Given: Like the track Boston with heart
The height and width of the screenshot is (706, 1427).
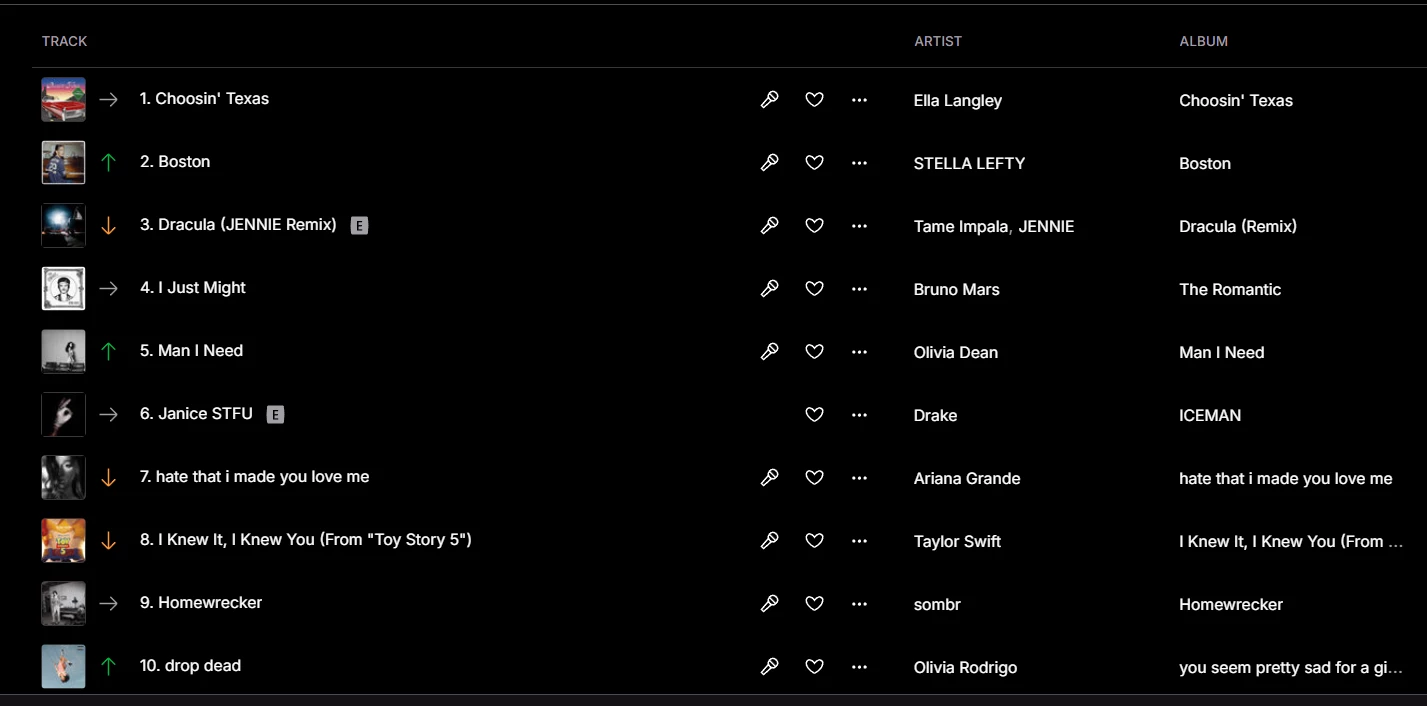Looking at the screenshot, I should 814,163.
